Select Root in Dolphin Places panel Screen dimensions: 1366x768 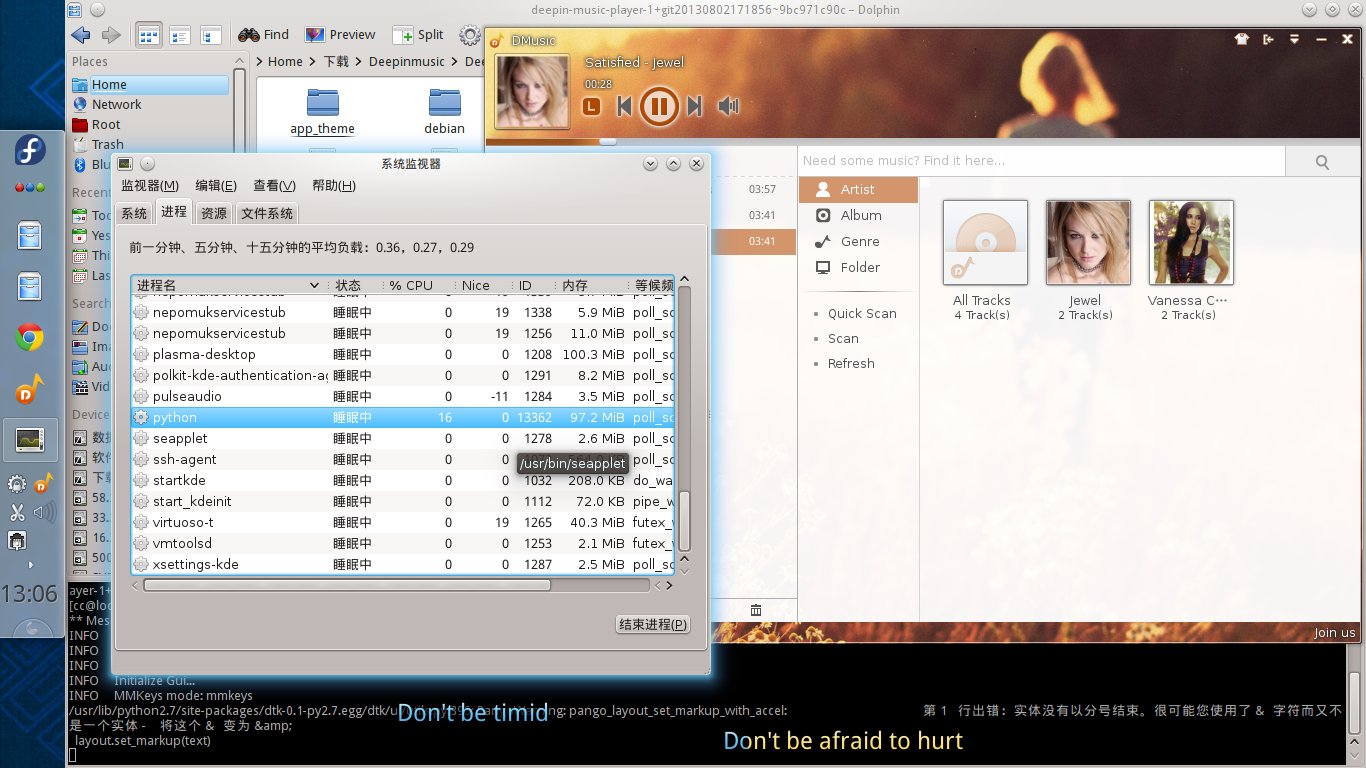tap(149, 124)
